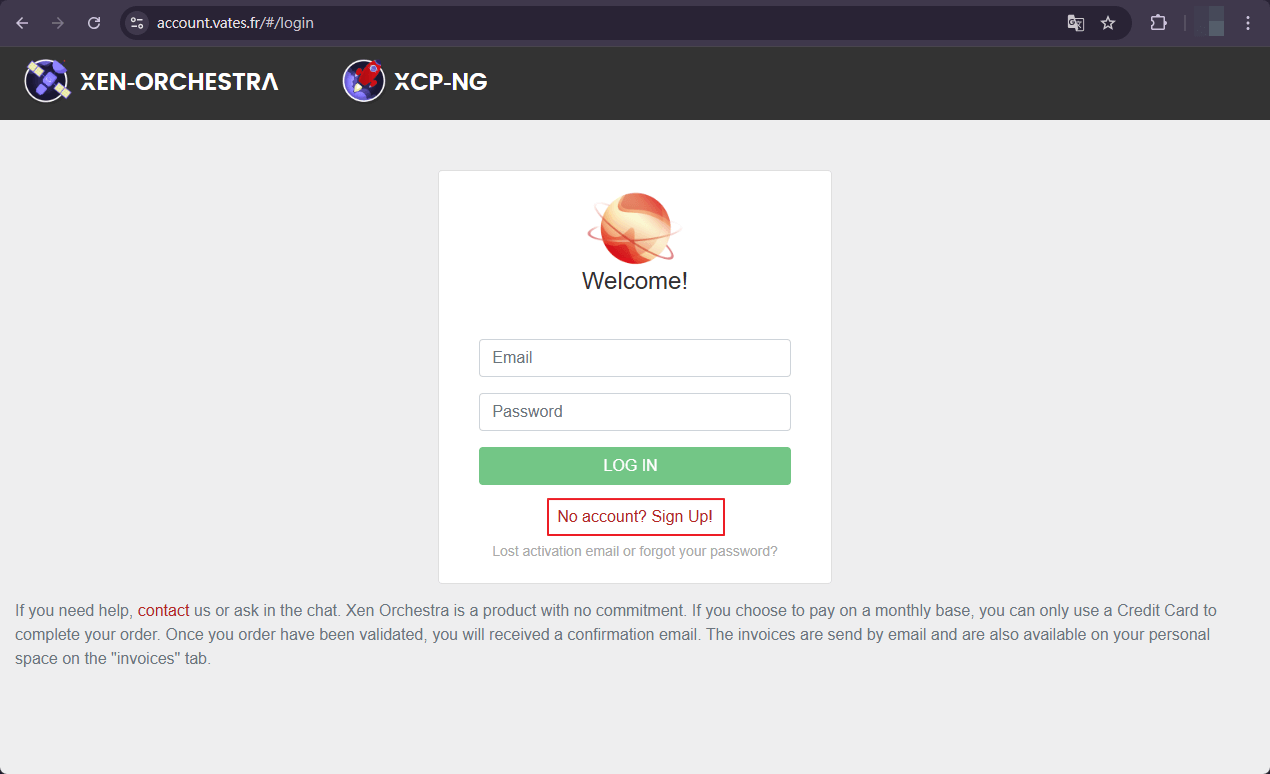Click the red planet logo above Welcome
The width and height of the screenshot is (1270, 774).
634,228
